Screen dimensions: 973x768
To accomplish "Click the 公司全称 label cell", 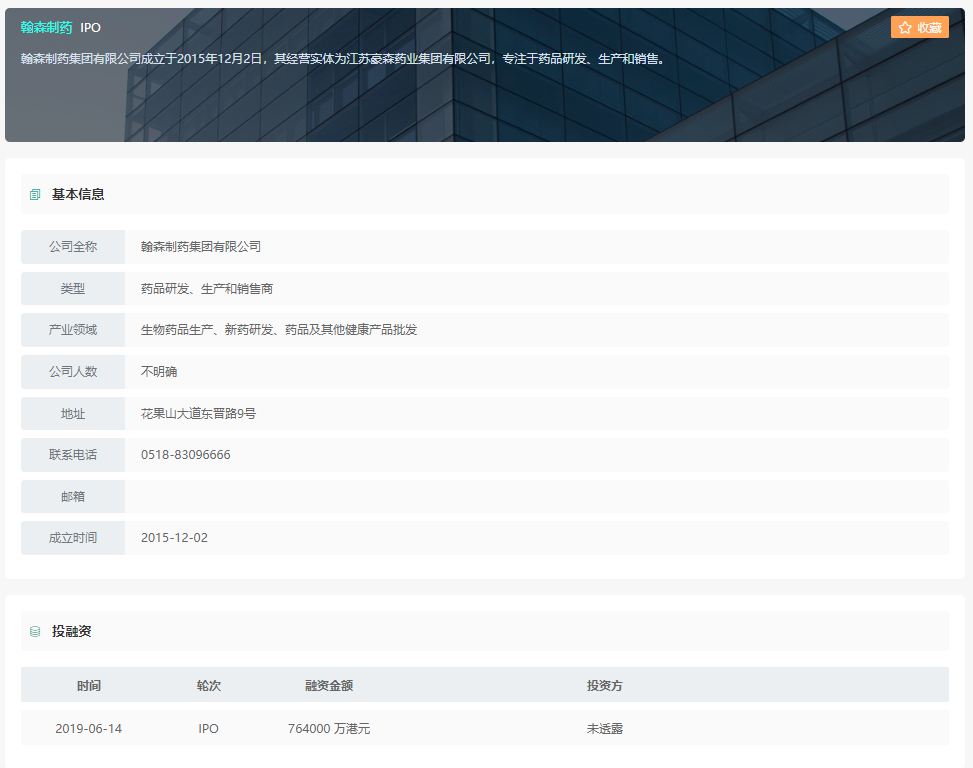I will 73,247.
